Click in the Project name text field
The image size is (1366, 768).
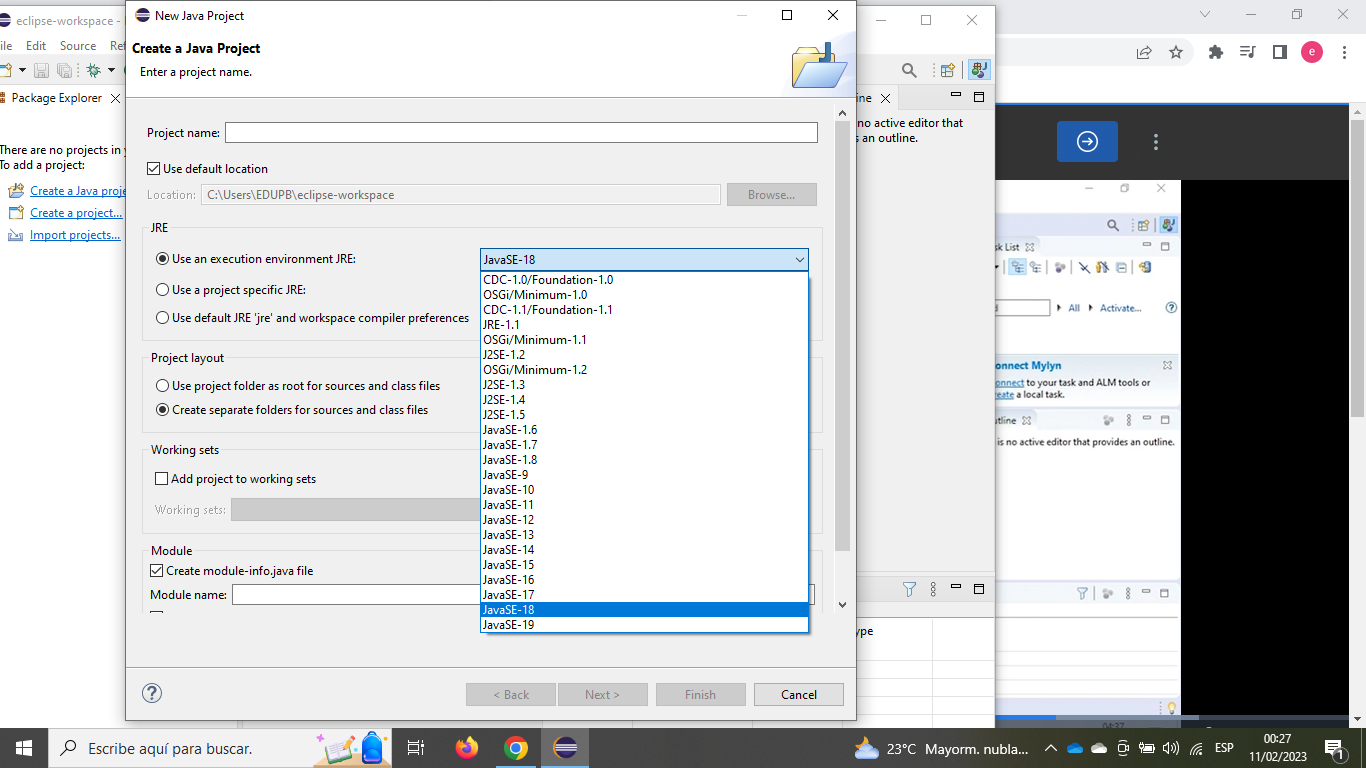521,133
